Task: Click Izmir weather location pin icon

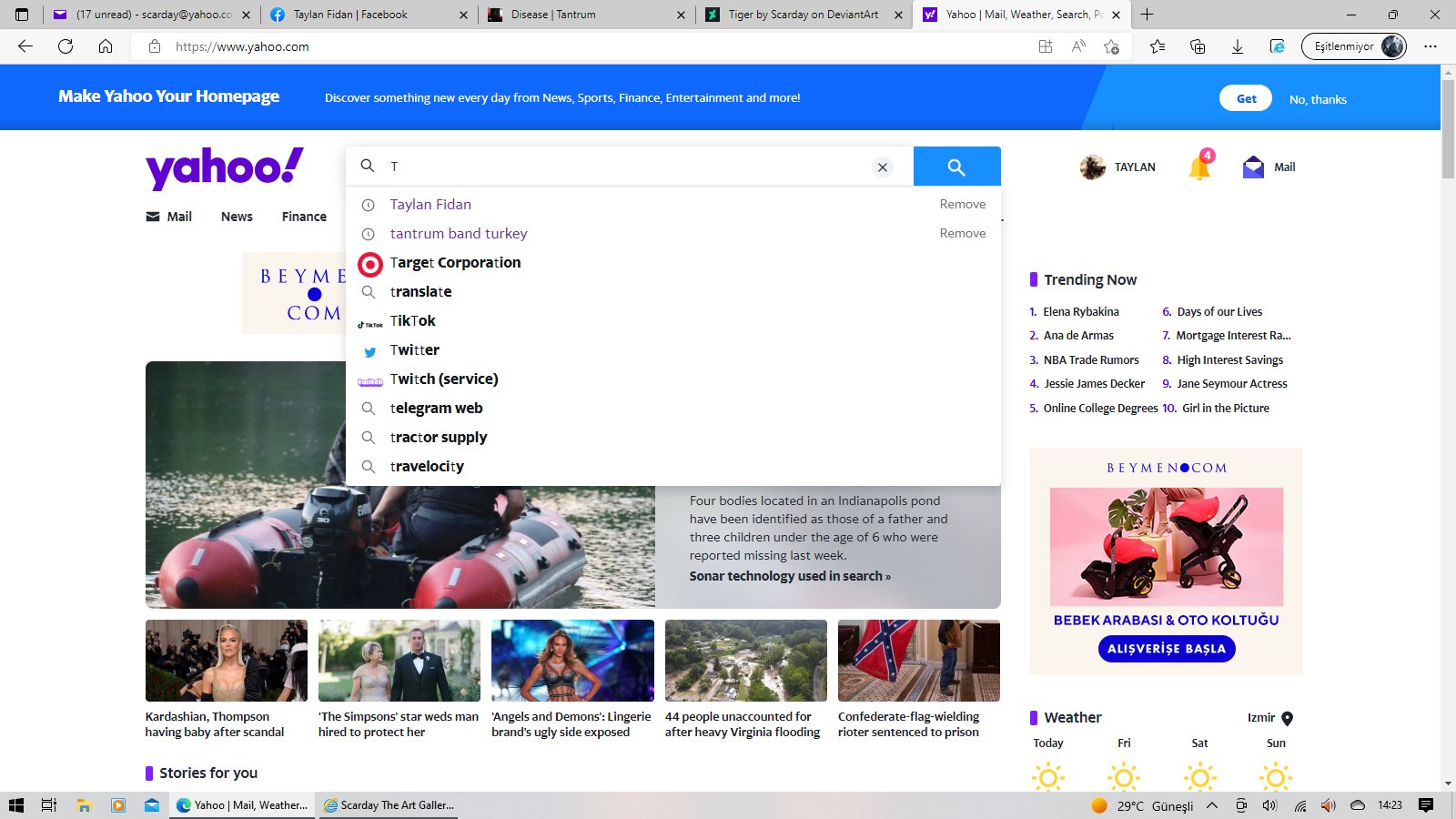Action: [x=1287, y=718]
